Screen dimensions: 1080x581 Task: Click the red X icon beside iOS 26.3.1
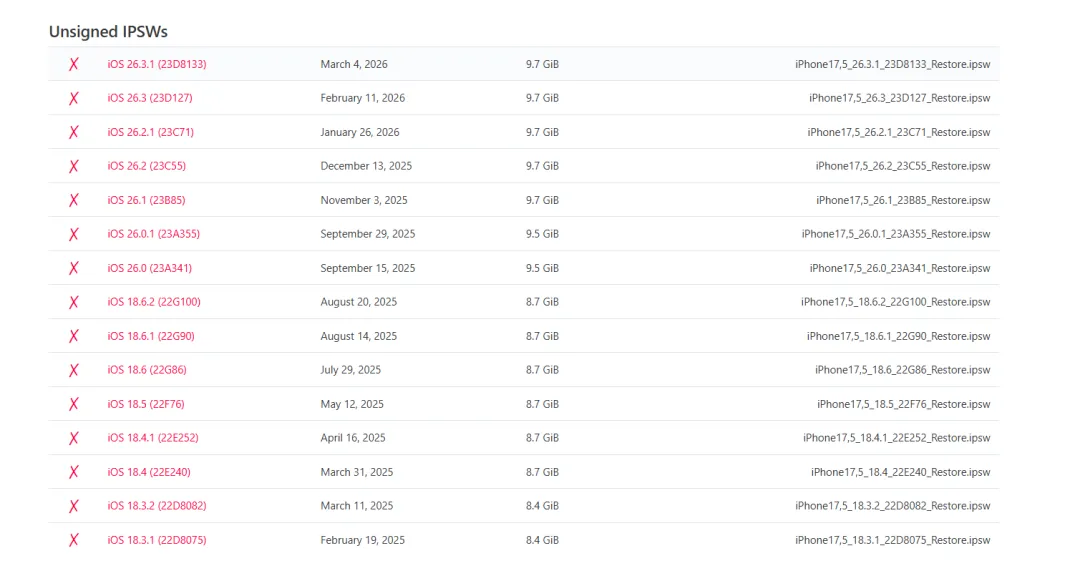pos(74,64)
